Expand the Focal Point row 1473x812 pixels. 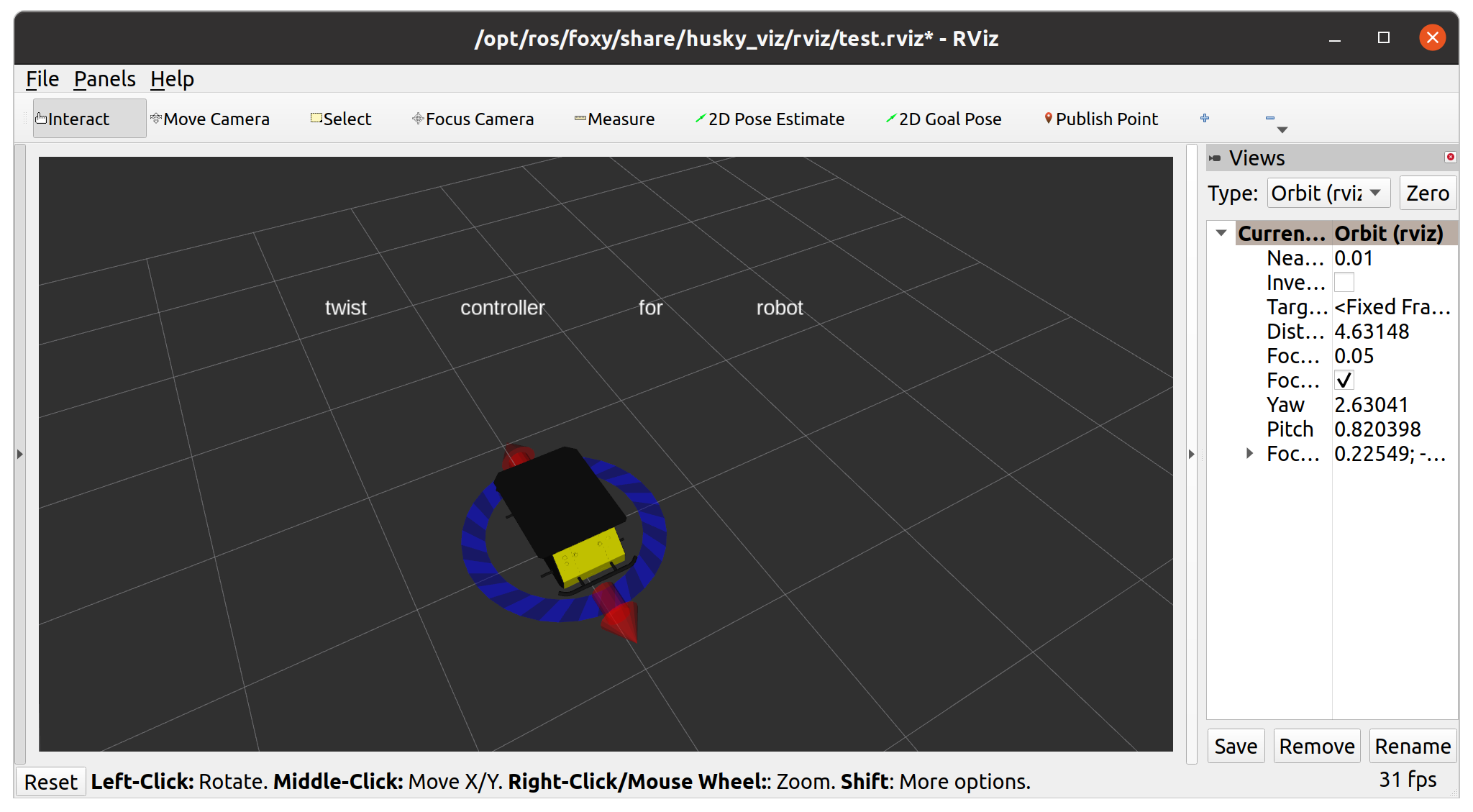(x=1249, y=453)
